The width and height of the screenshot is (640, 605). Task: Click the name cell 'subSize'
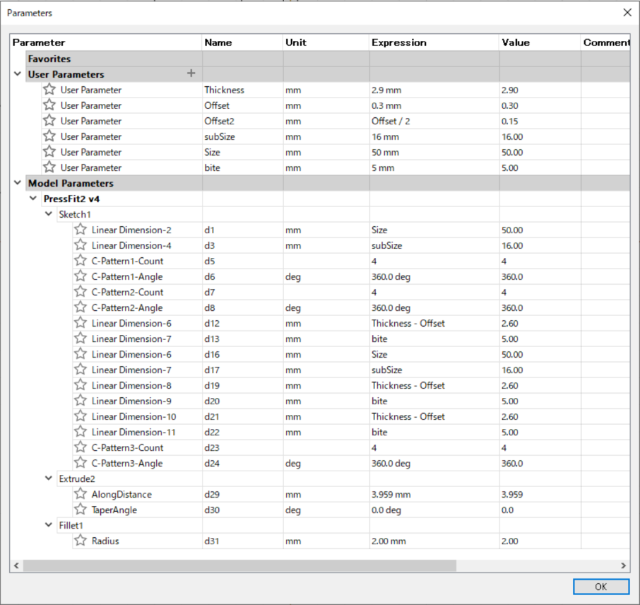point(242,136)
